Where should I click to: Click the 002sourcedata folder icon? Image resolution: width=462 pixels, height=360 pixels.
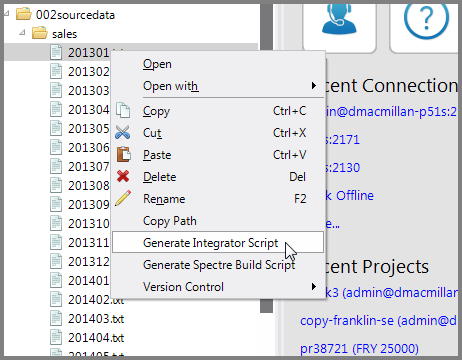click(24, 14)
